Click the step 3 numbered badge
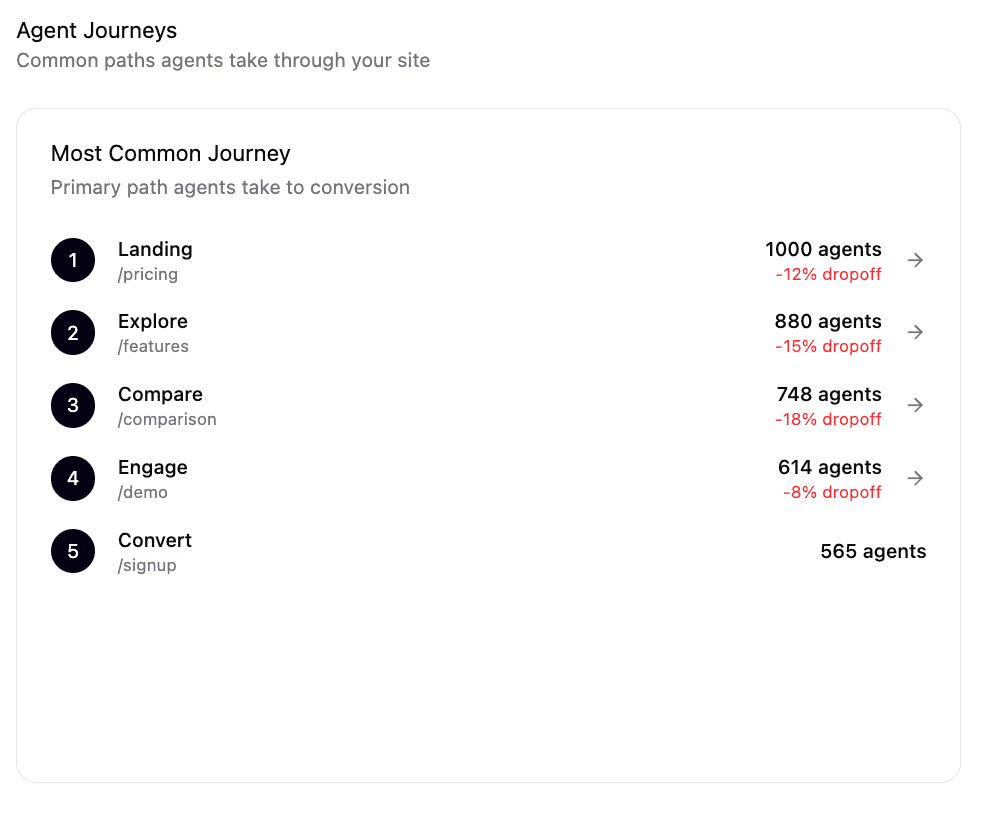This screenshot has height=813, width=994. coord(72,405)
